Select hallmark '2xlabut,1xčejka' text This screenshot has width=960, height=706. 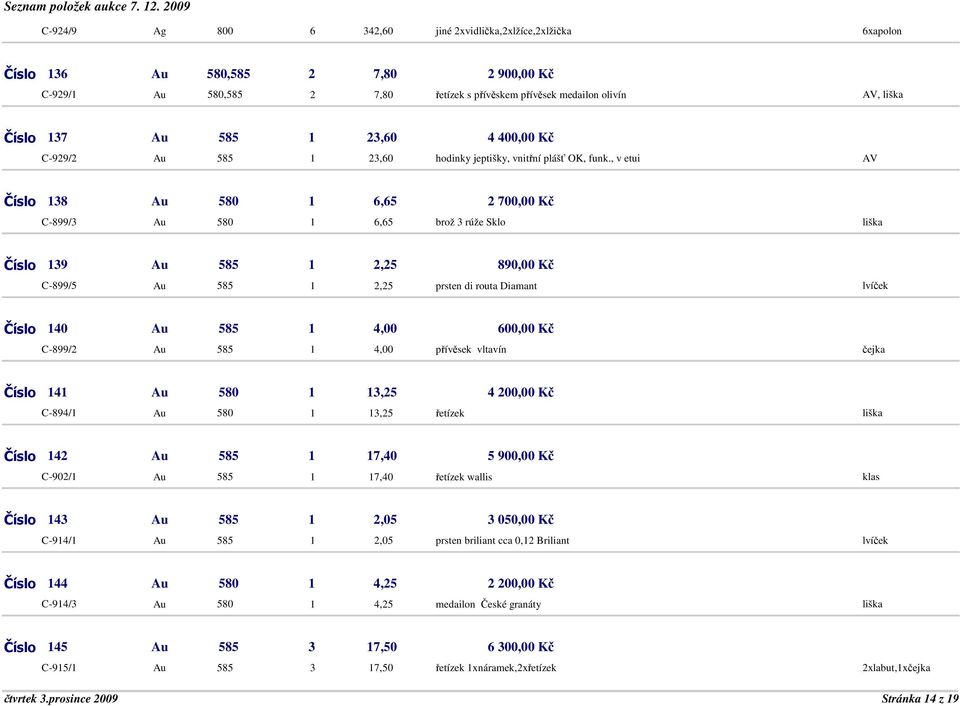(x=896, y=668)
